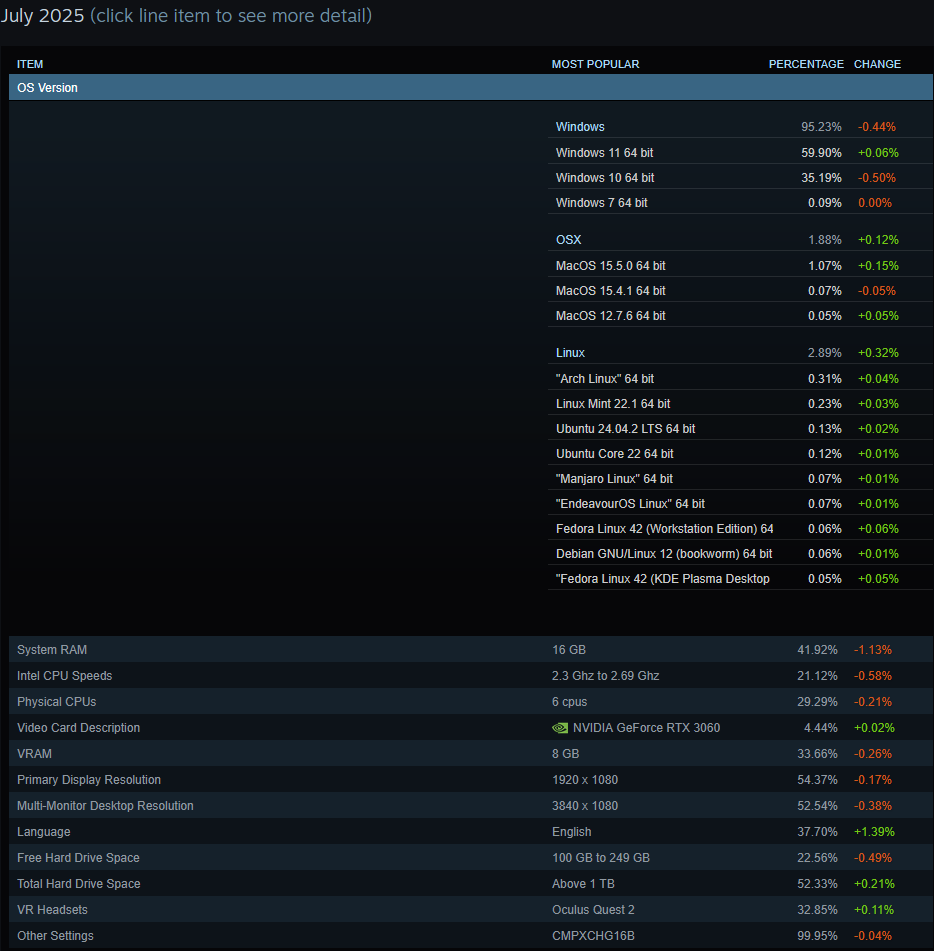Click the CMPXCHG16B value
934x951 pixels.
(x=593, y=936)
